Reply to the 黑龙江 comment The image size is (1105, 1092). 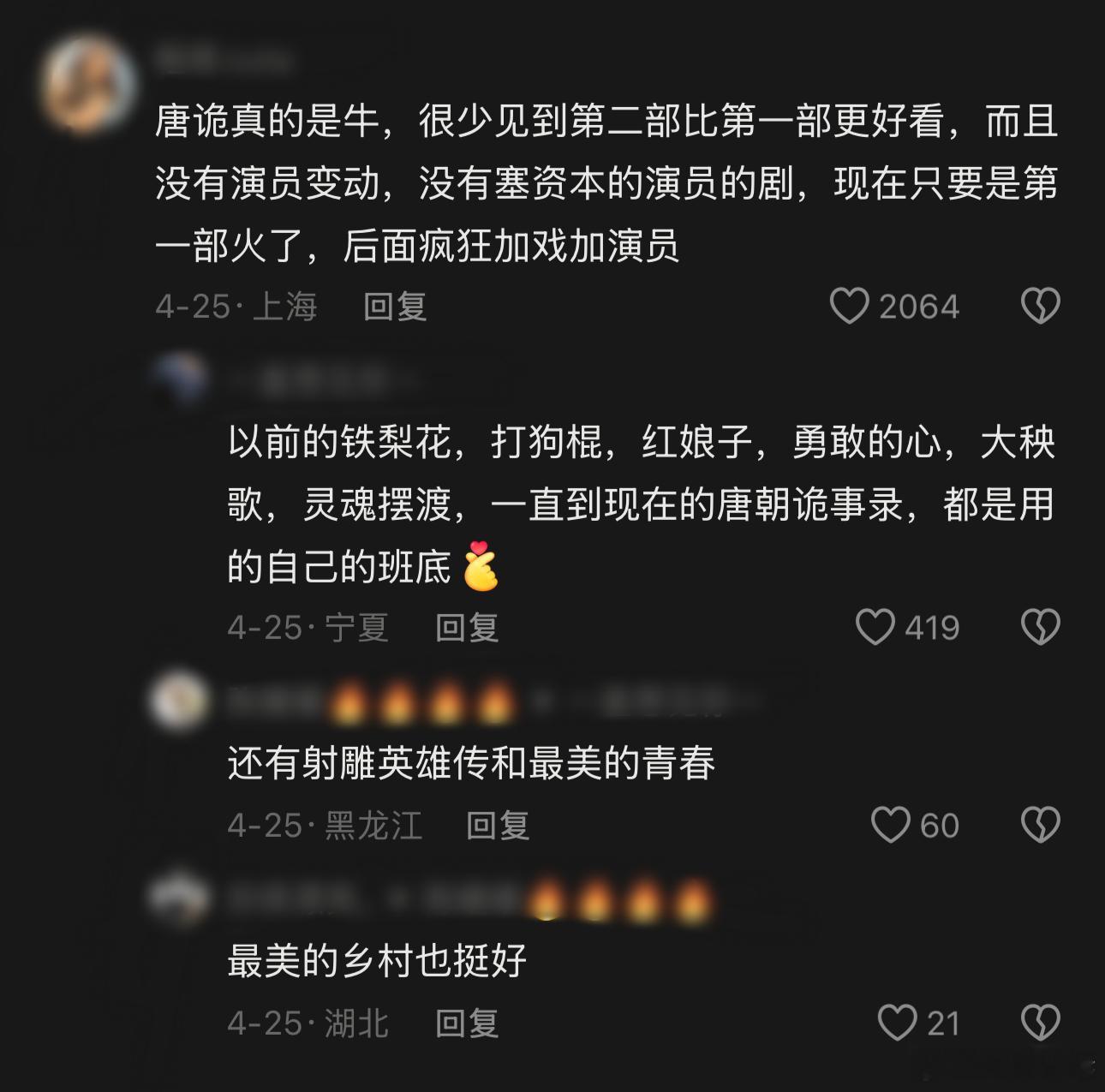click(x=498, y=825)
